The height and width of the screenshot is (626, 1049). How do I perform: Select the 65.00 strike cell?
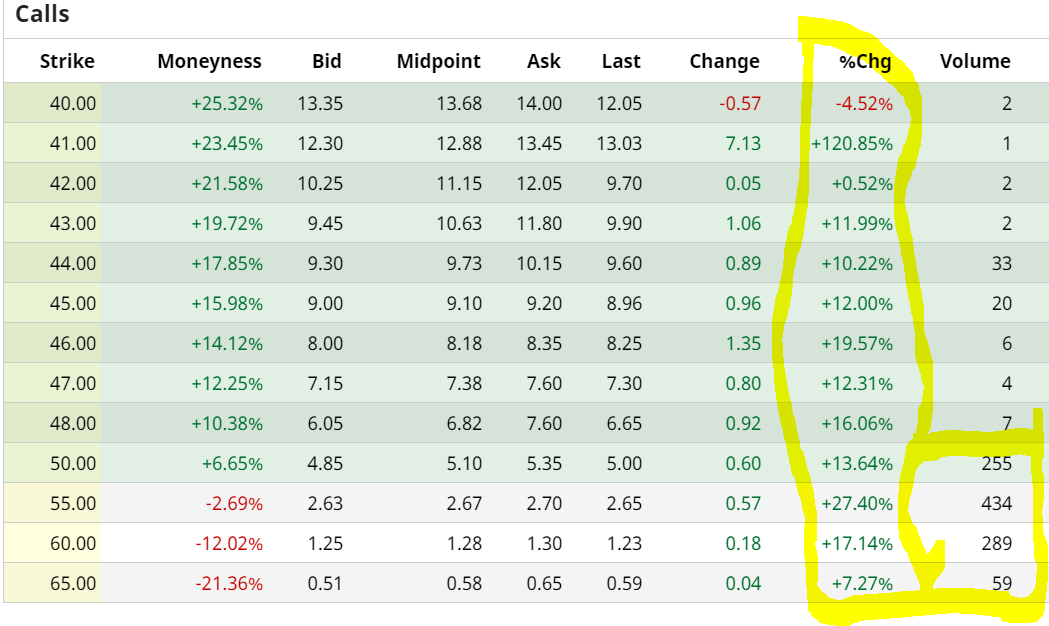pyautogui.click(x=72, y=583)
